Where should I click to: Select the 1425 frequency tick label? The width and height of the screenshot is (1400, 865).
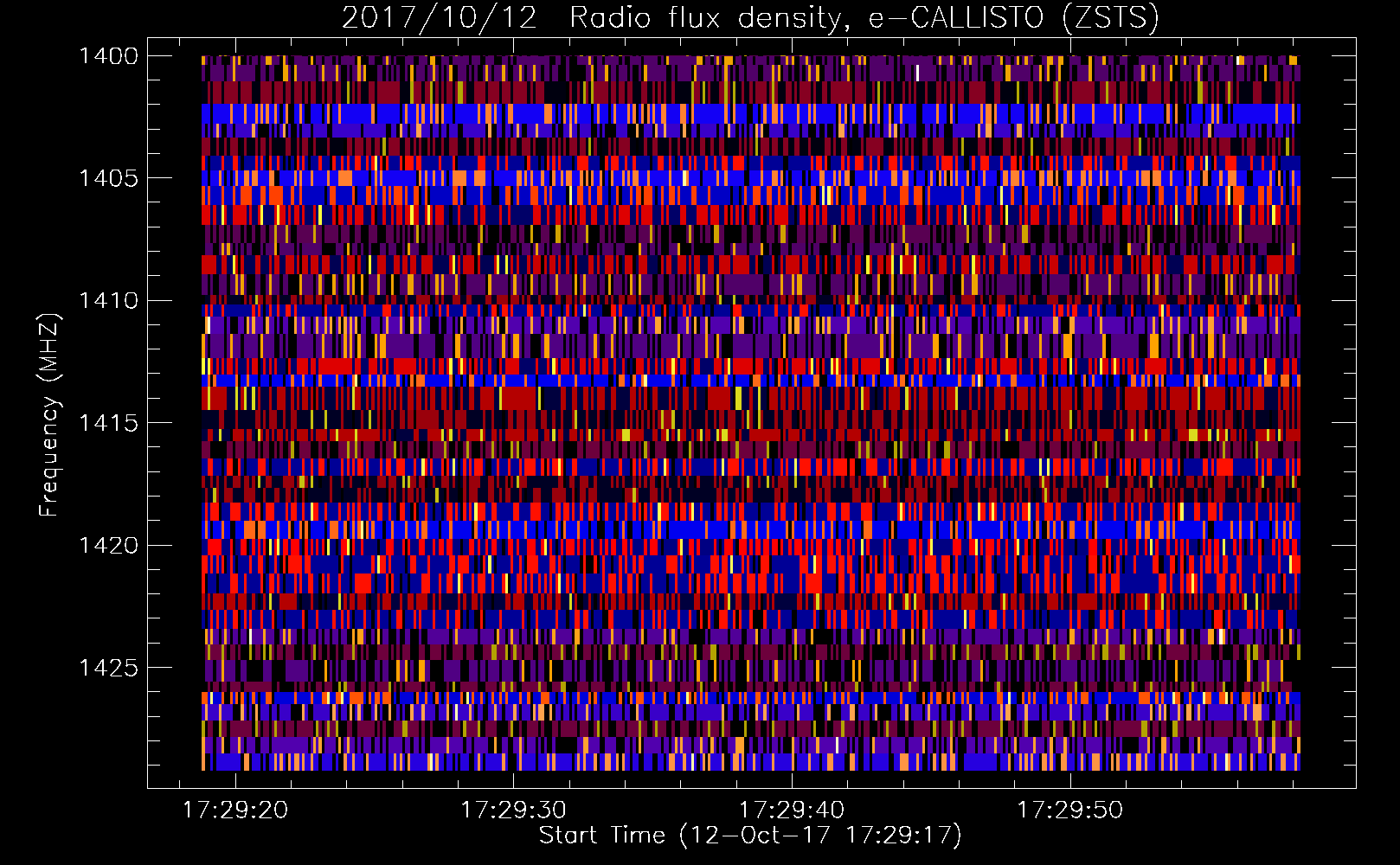[109, 668]
